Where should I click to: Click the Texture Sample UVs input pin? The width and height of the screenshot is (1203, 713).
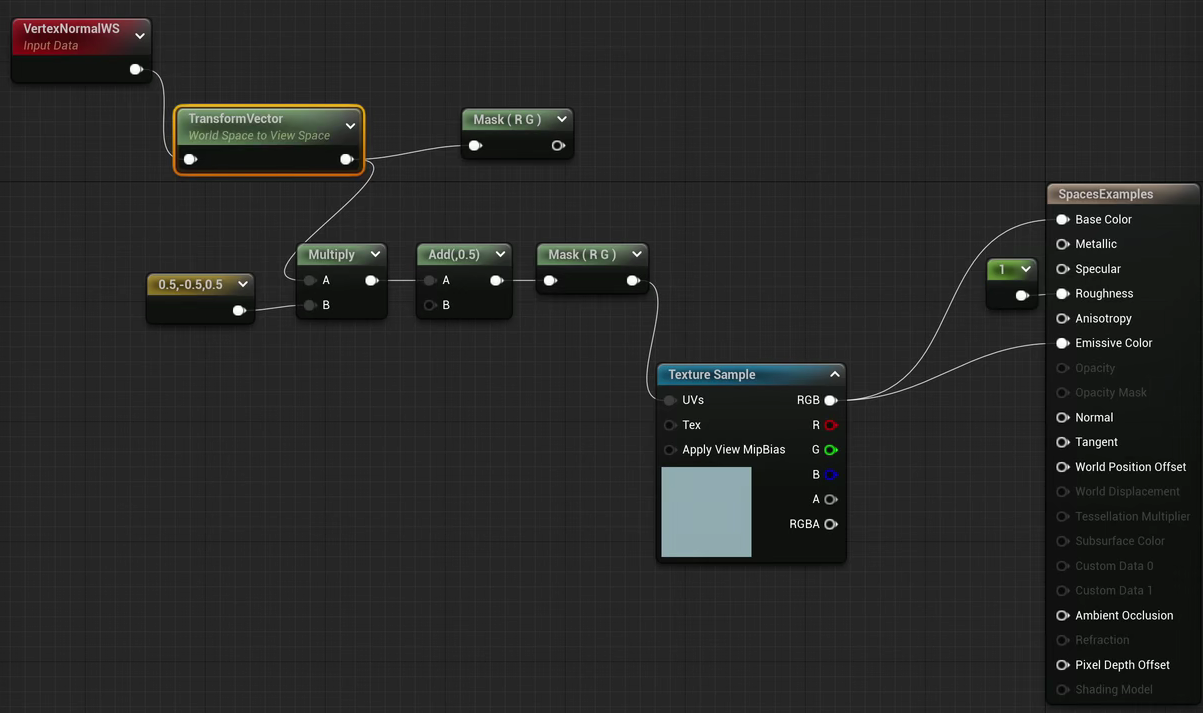[669, 400]
